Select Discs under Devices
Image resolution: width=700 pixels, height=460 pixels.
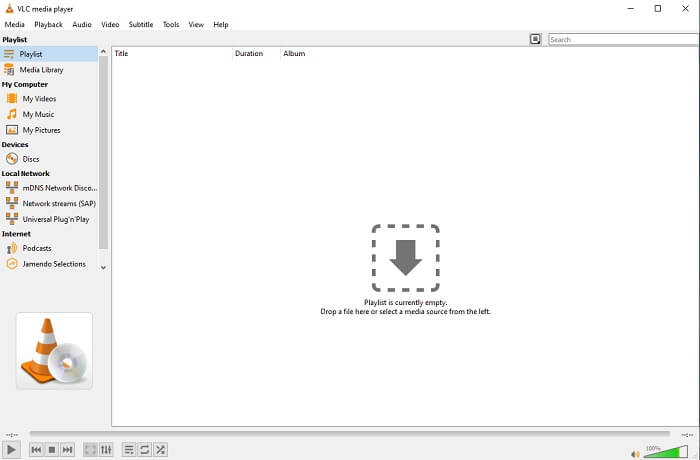pyautogui.click(x=49, y=159)
